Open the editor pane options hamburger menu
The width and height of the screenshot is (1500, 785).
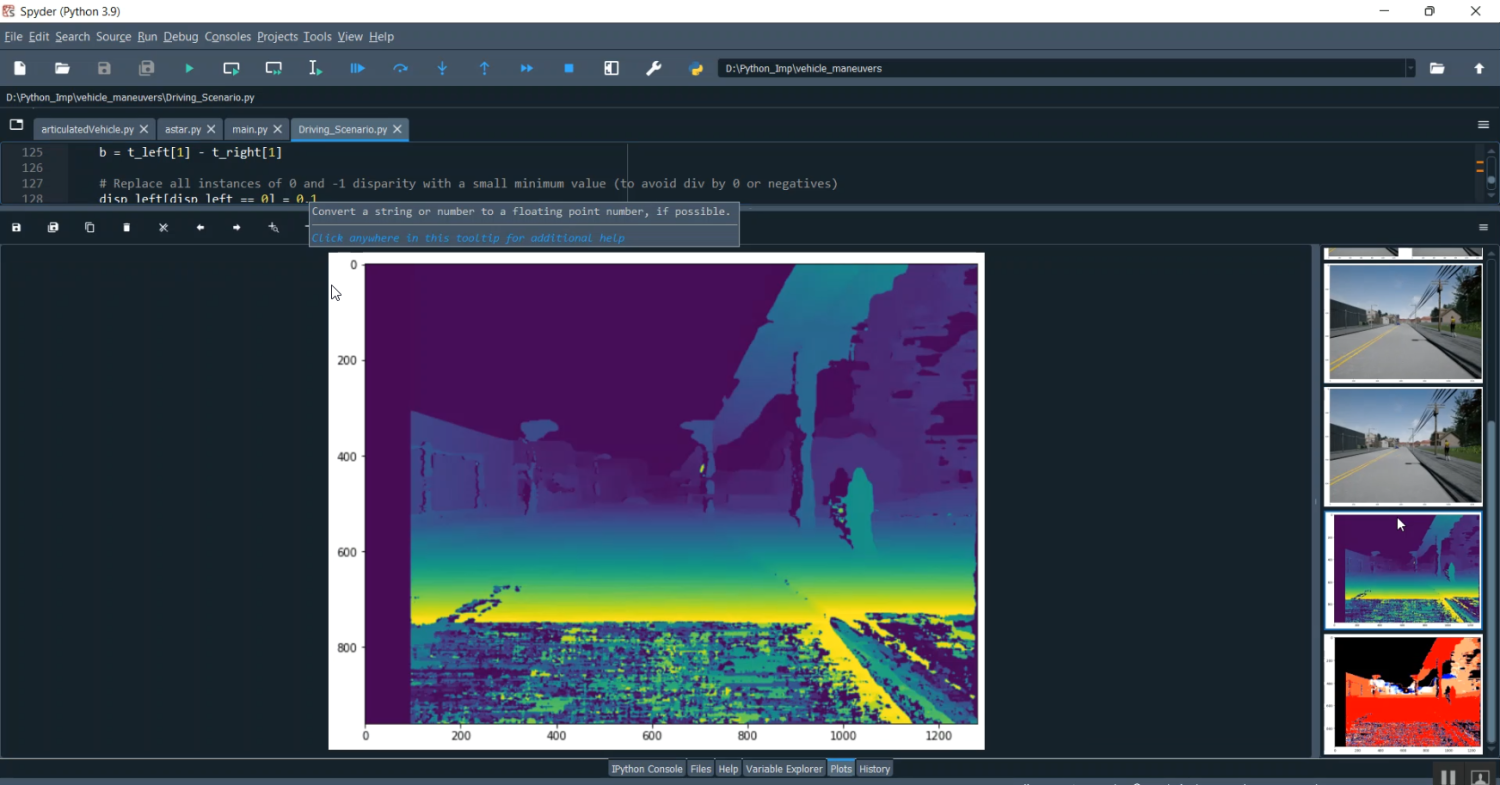coord(1483,125)
